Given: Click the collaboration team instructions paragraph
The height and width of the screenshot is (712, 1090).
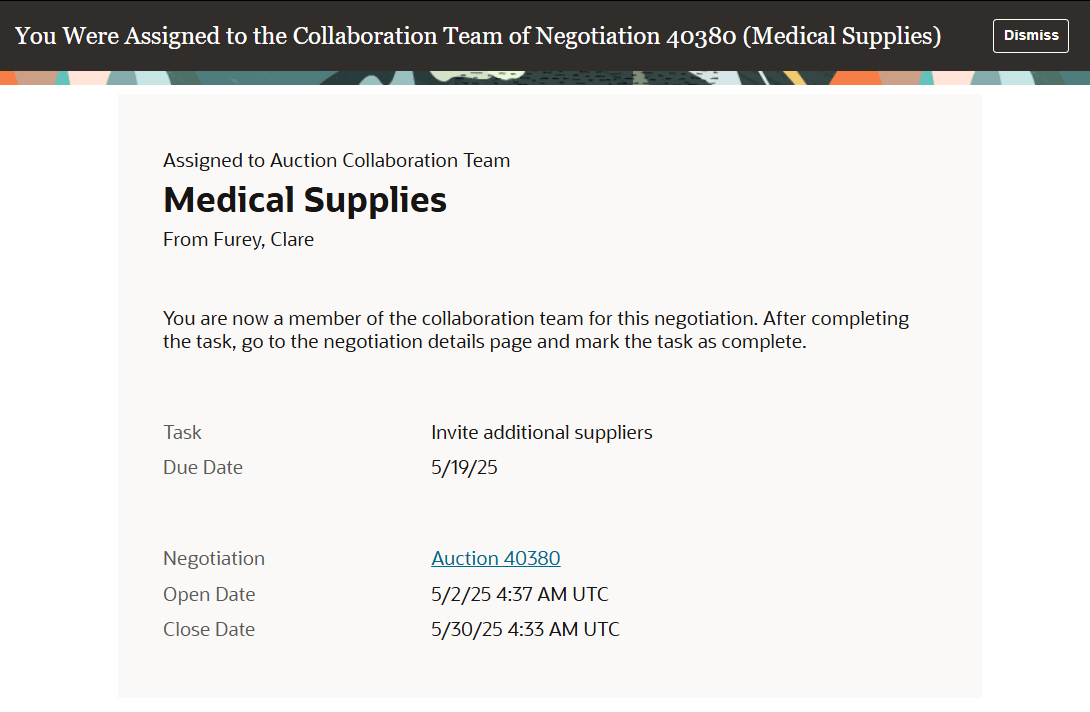Looking at the screenshot, I should click(x=536, y=329).
